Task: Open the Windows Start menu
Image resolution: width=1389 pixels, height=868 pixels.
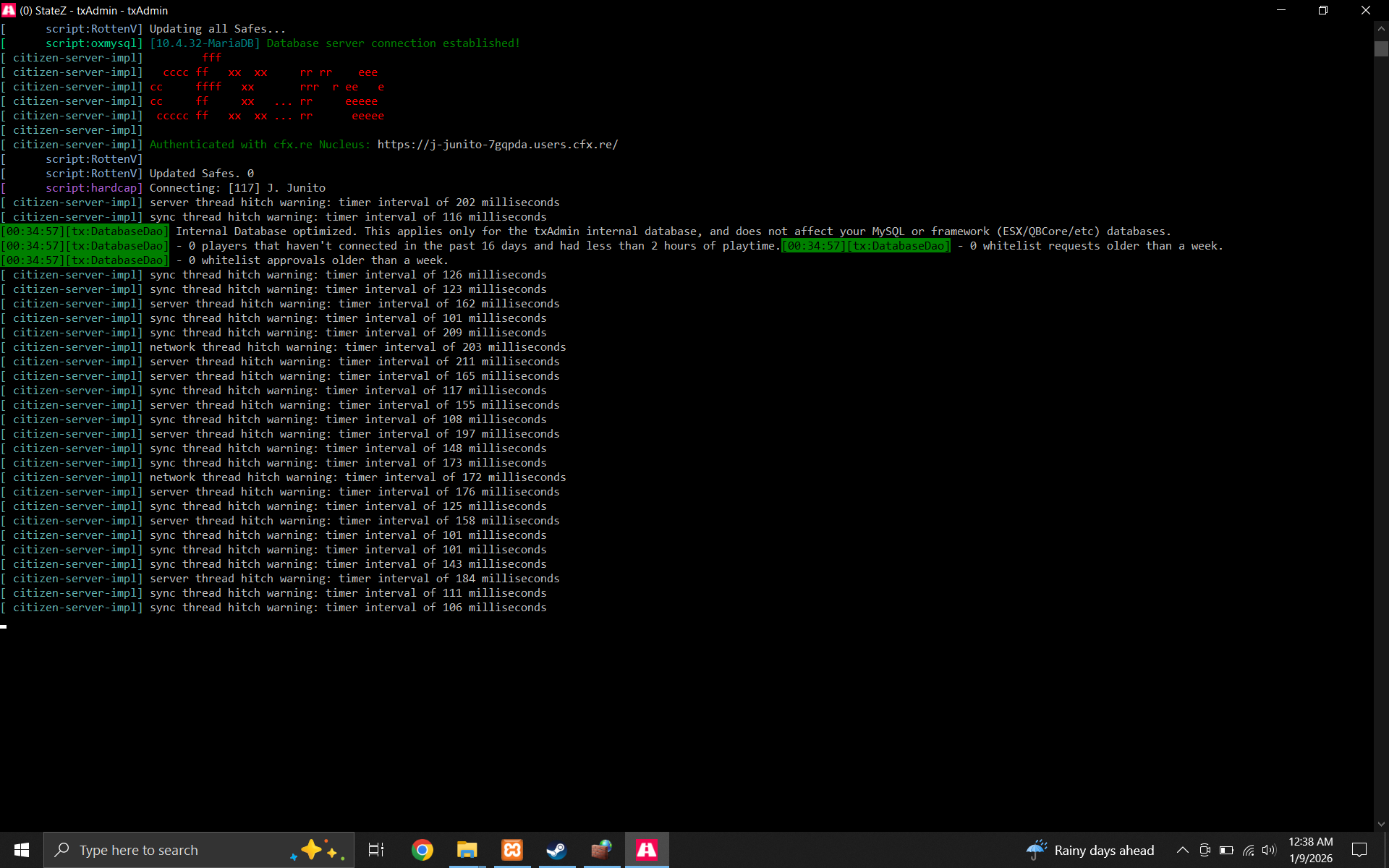Action: click(21, 850)
